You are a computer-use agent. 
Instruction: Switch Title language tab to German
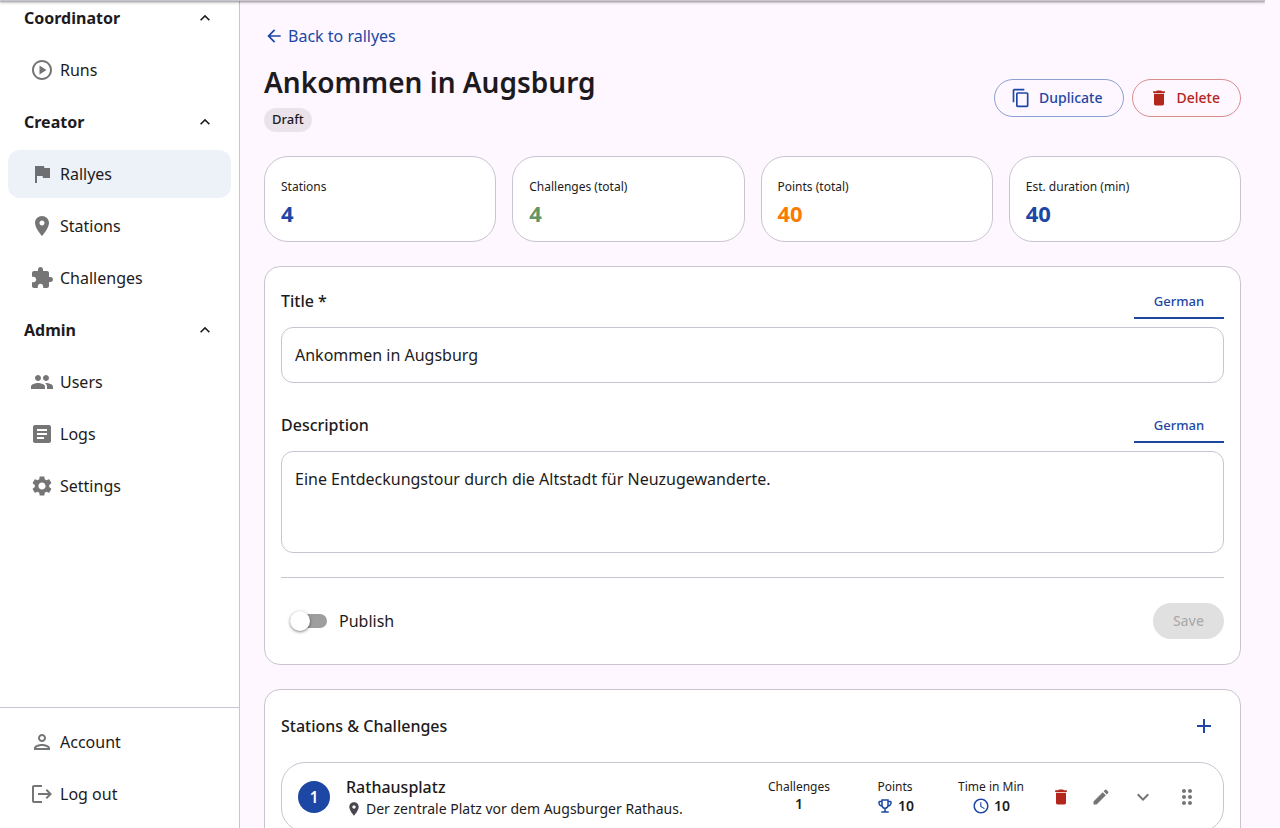tap(1178, 301)
